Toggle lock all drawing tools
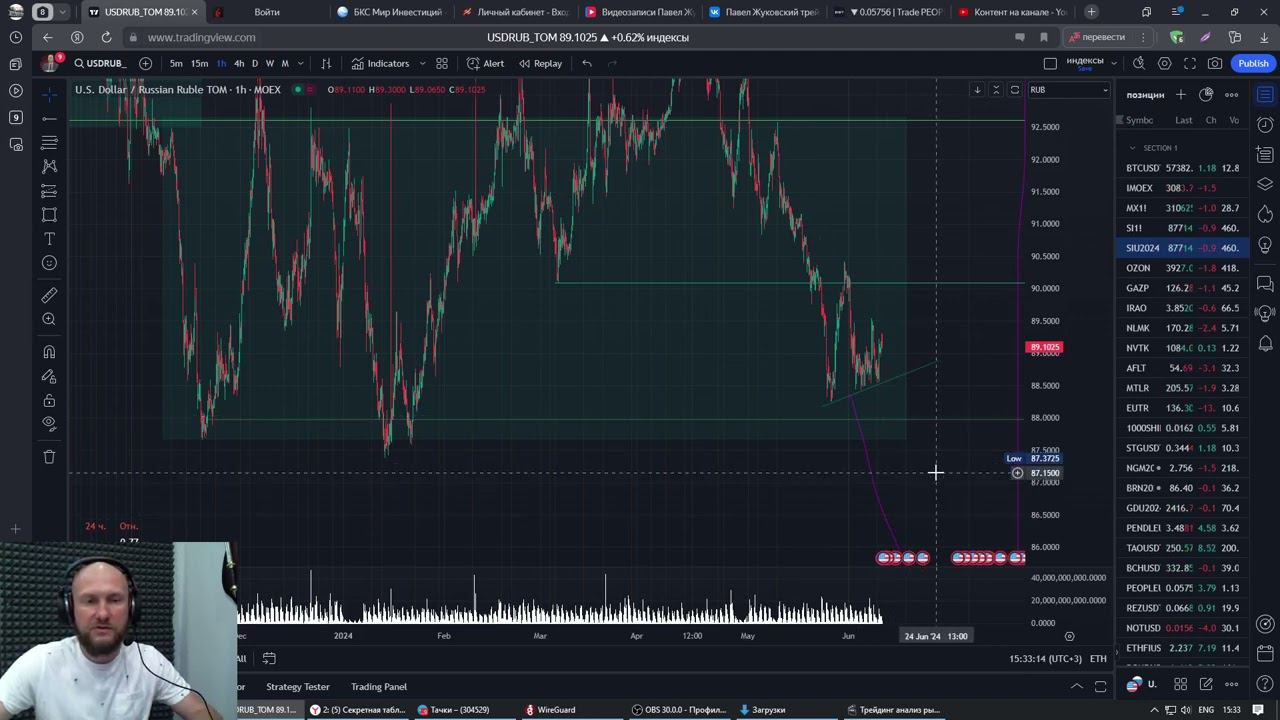 pos(49,400)
